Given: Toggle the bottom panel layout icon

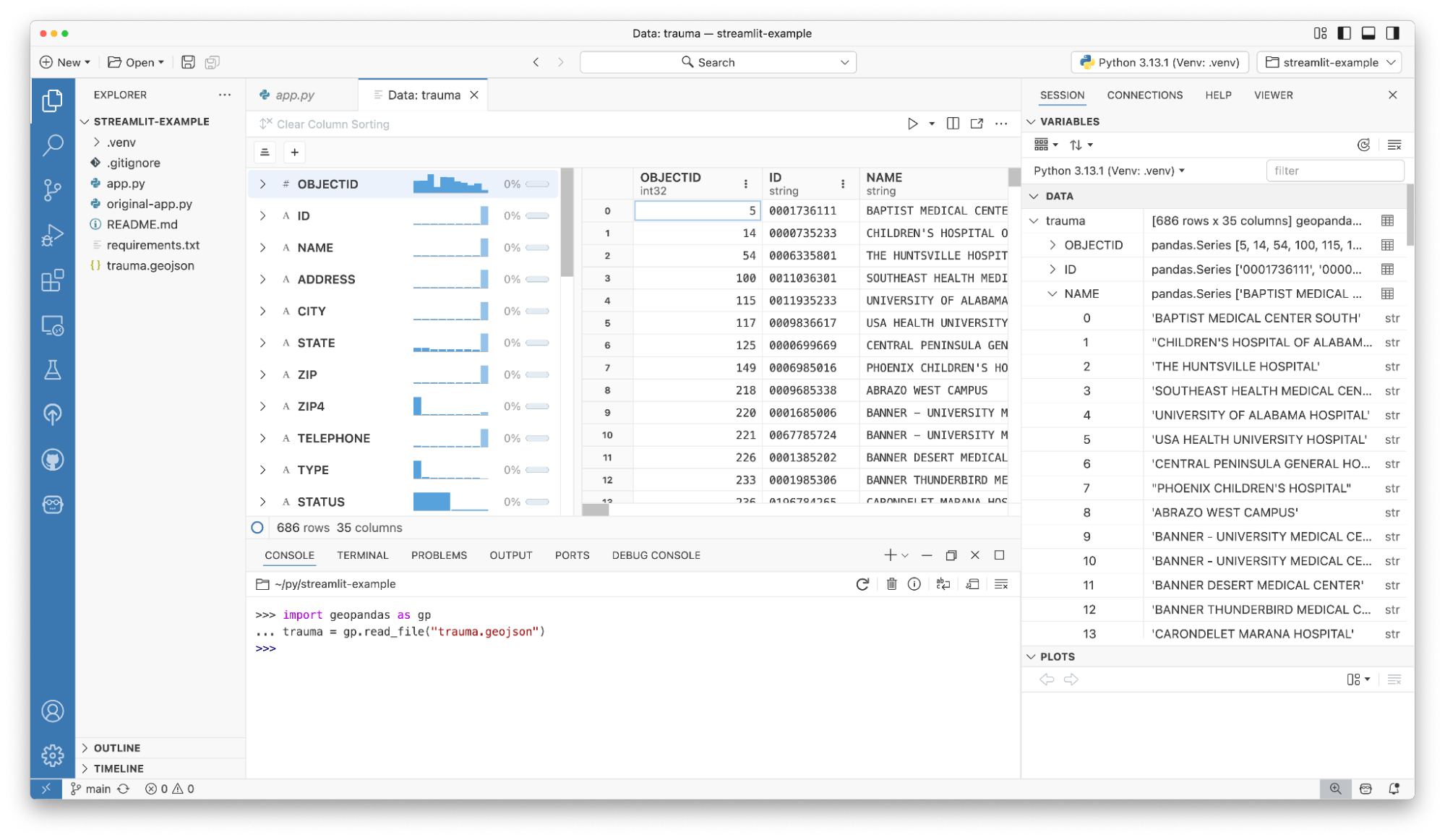Looking at the screenshot, I should (1368, 33).
